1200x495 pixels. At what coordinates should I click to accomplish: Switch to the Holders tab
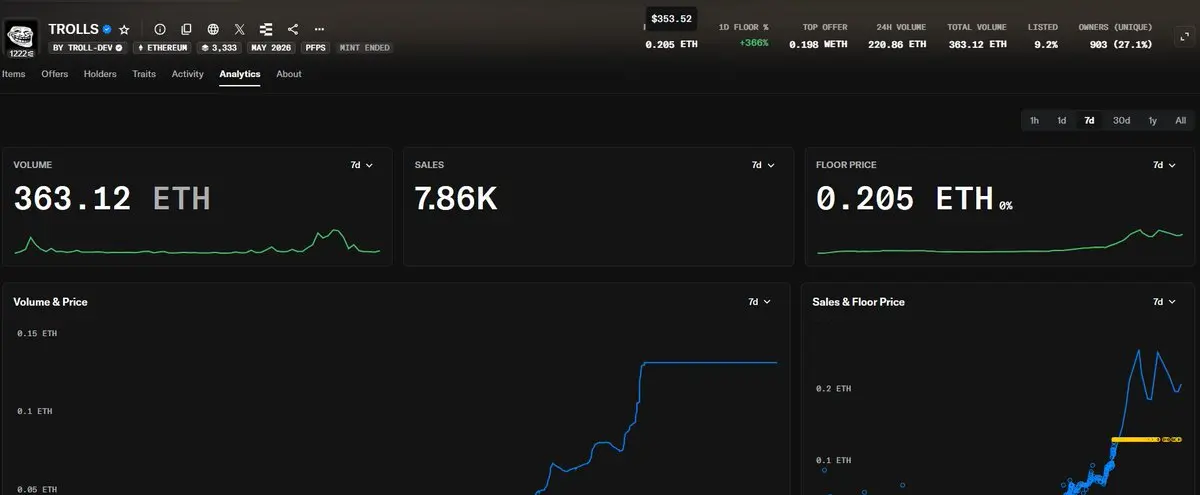point(100,74)
